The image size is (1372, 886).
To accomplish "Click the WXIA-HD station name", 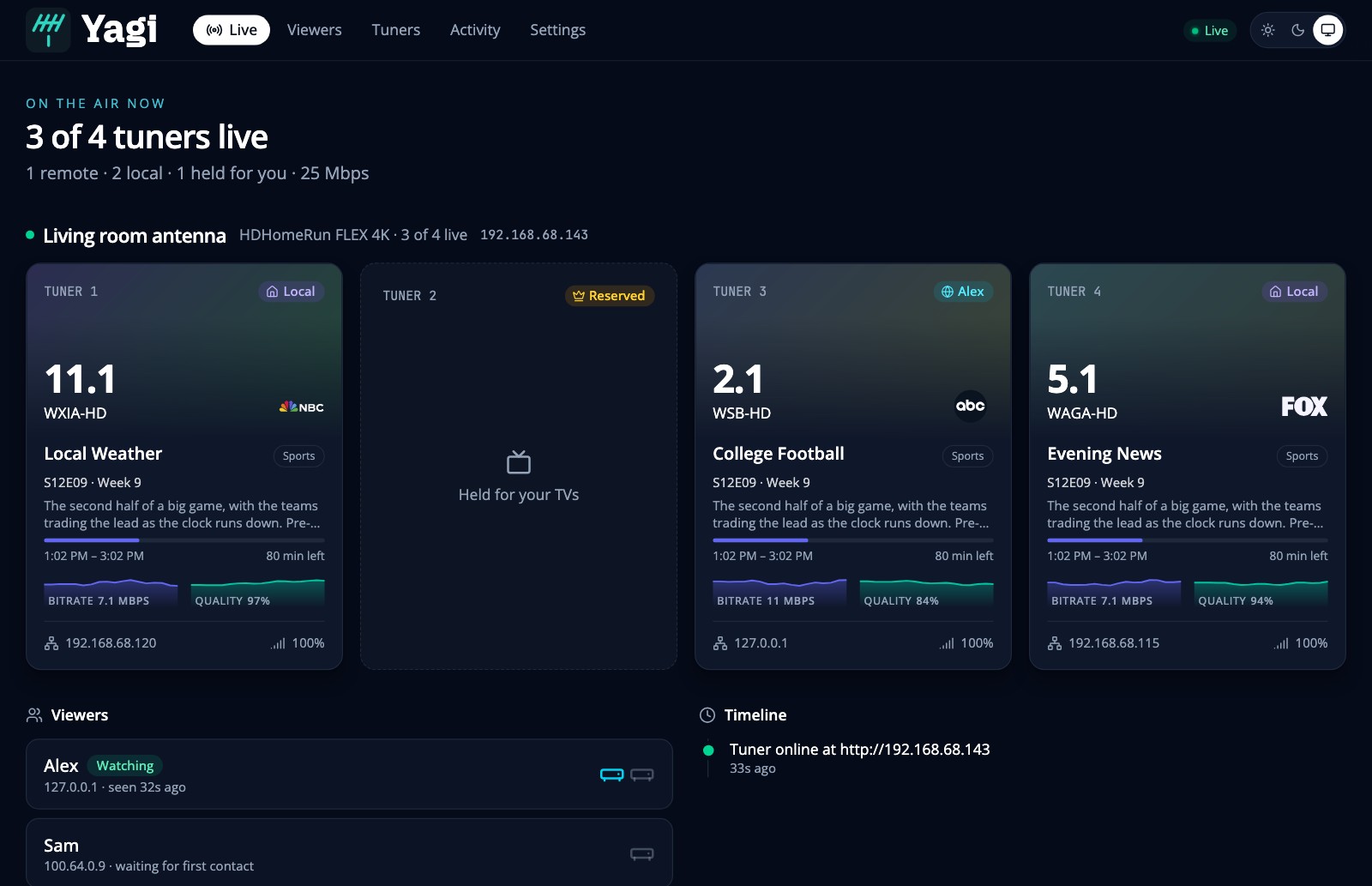I will [75, 413].
